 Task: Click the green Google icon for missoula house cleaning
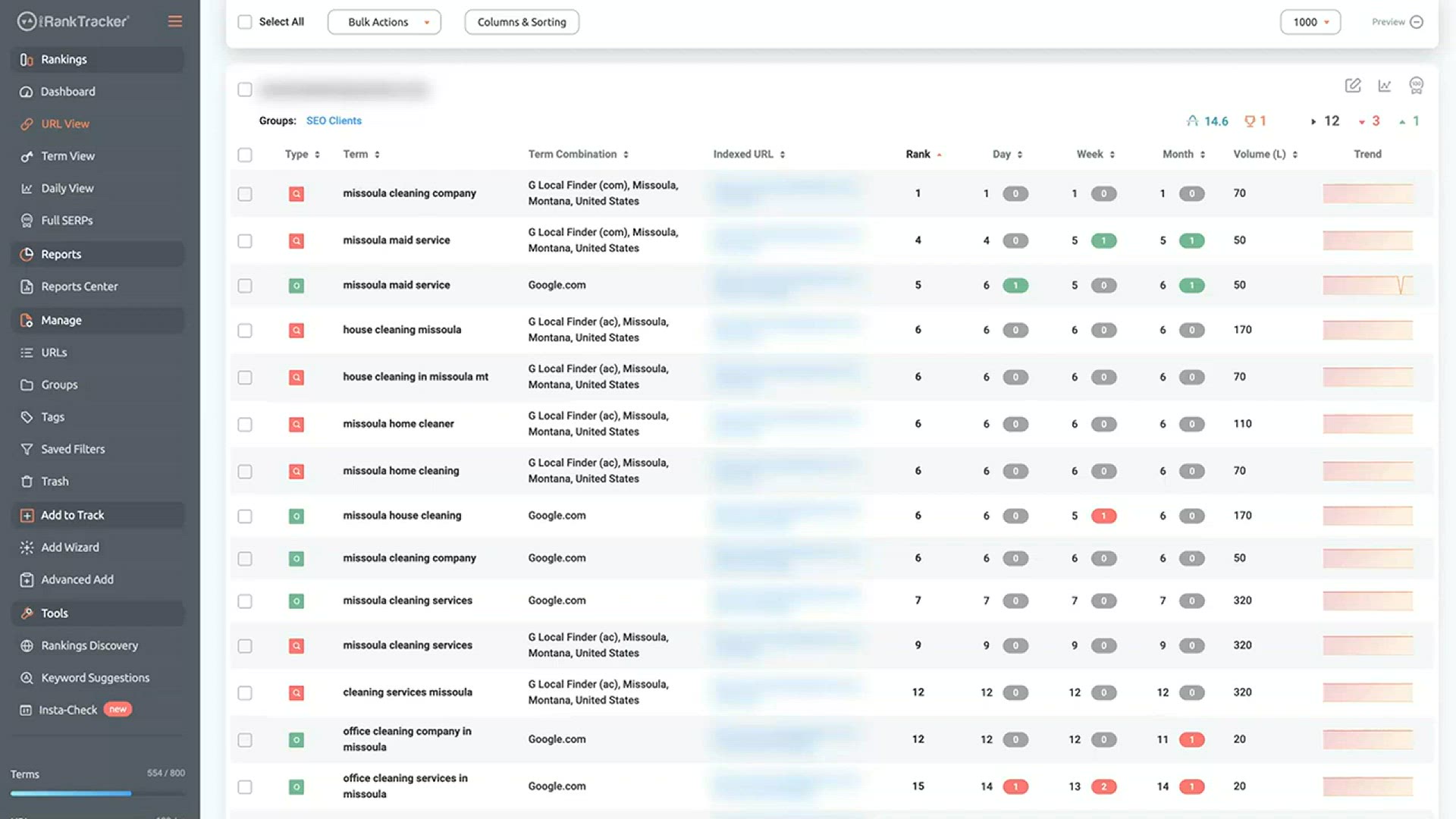pyautogui.click(x=297, y=516)
